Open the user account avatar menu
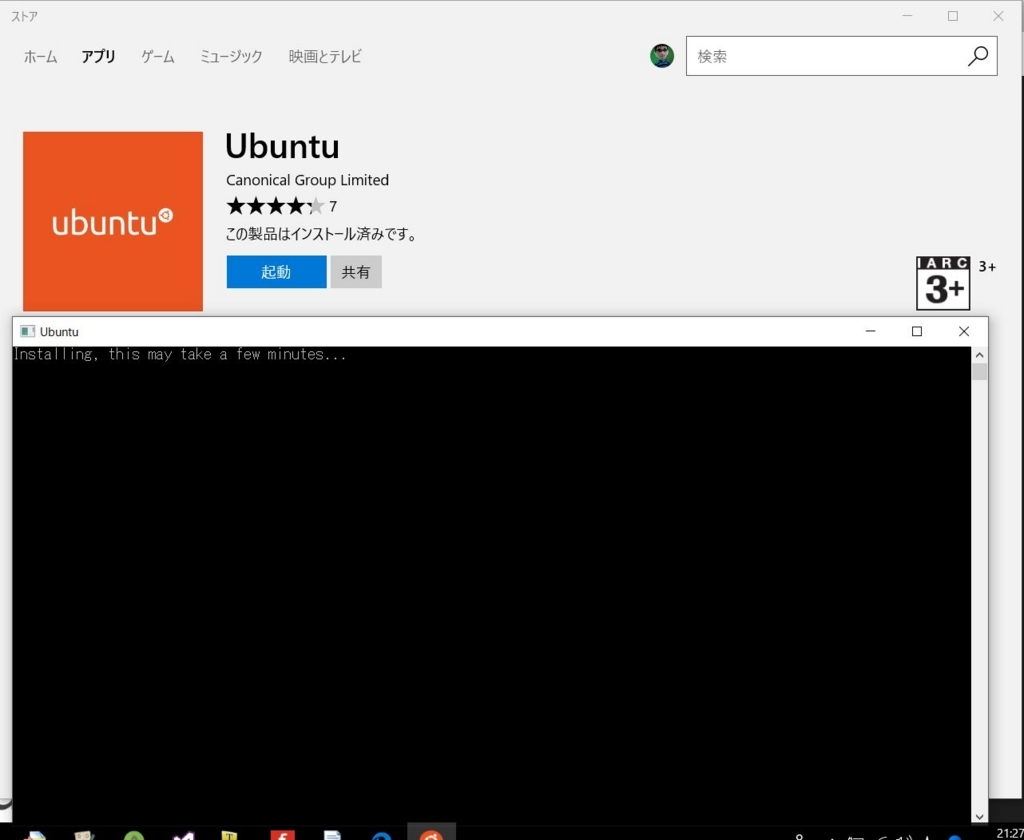This screenshot has width=1024, height=840. click(x=662, y=56)
